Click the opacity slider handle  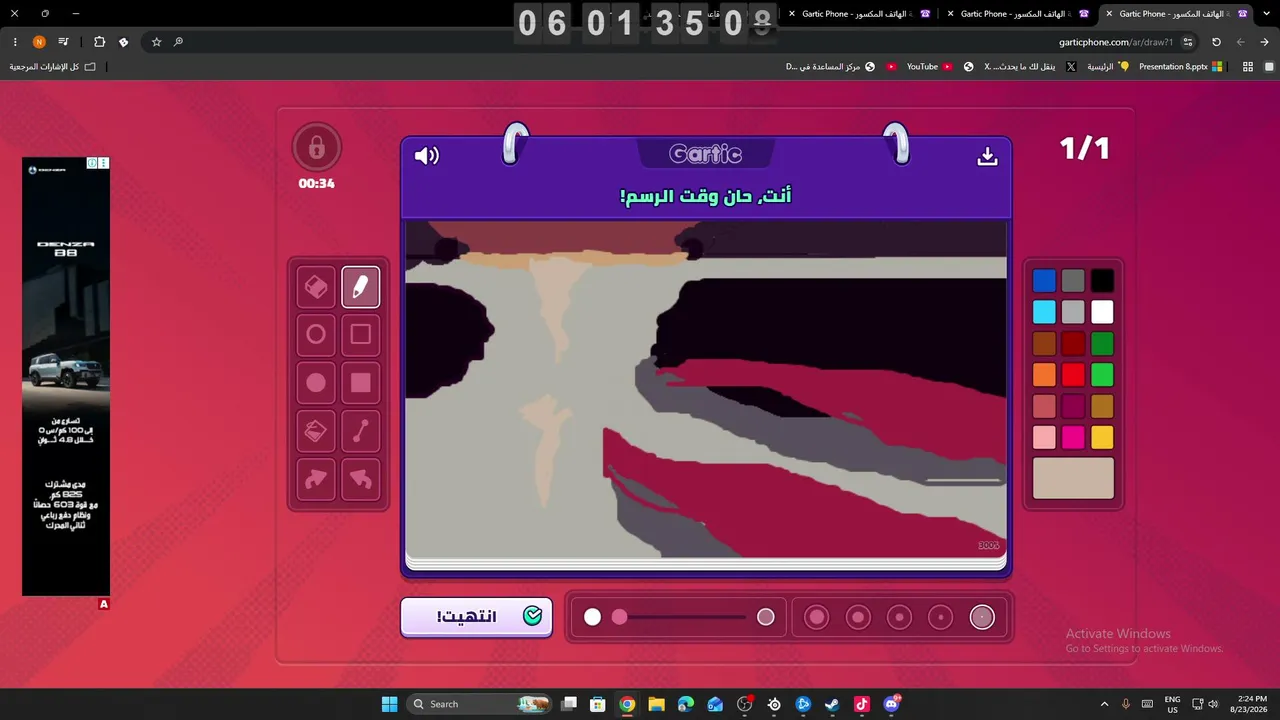pos(620,617)
